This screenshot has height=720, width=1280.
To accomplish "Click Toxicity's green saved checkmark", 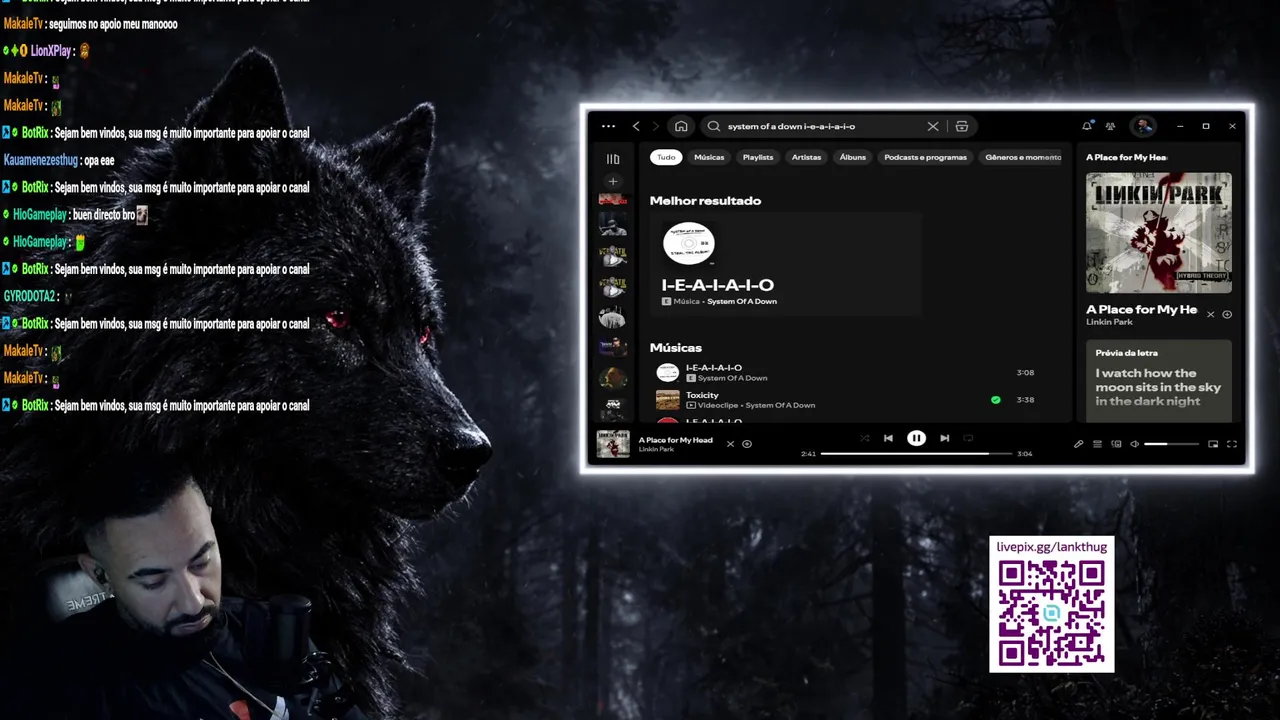I will [995, 400].
